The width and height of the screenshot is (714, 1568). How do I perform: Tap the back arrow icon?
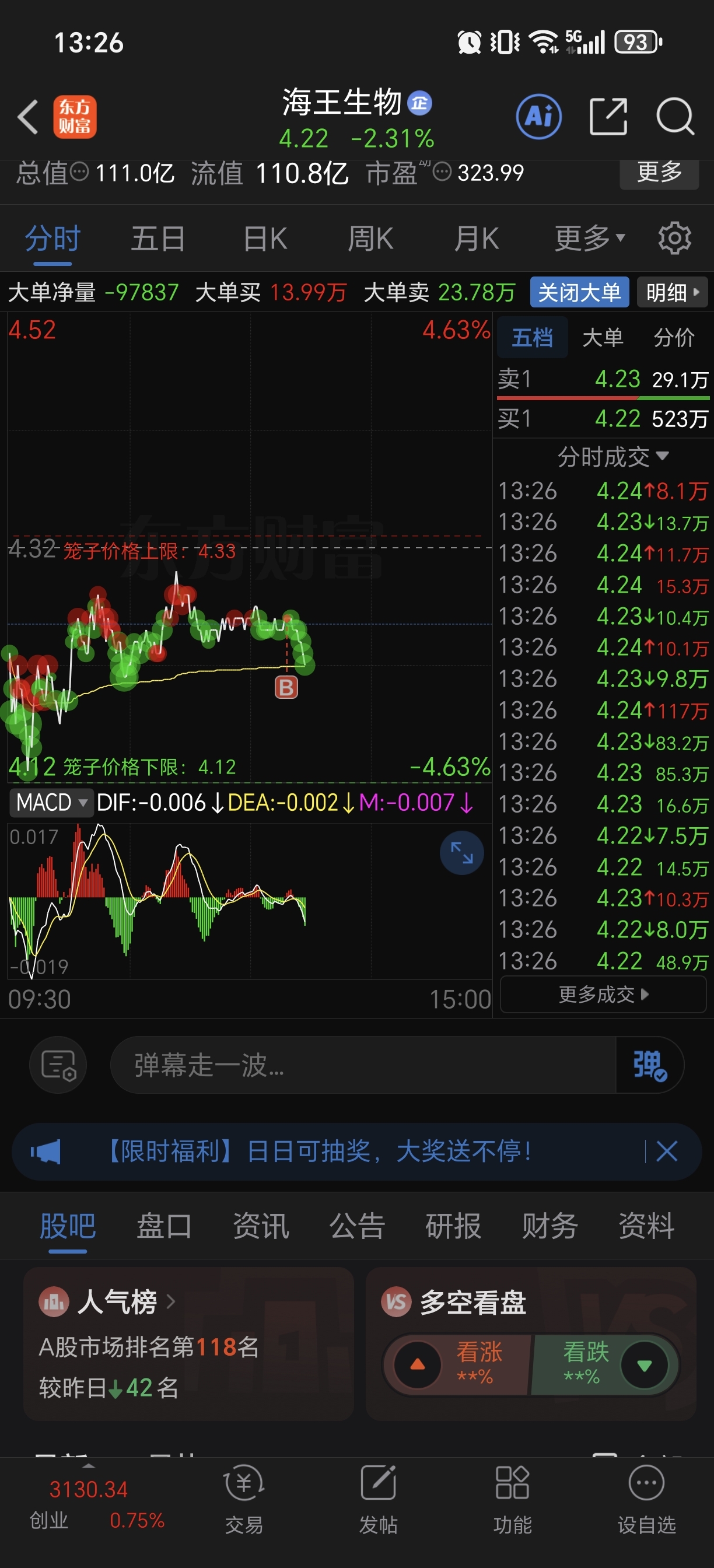pos(28,116)
